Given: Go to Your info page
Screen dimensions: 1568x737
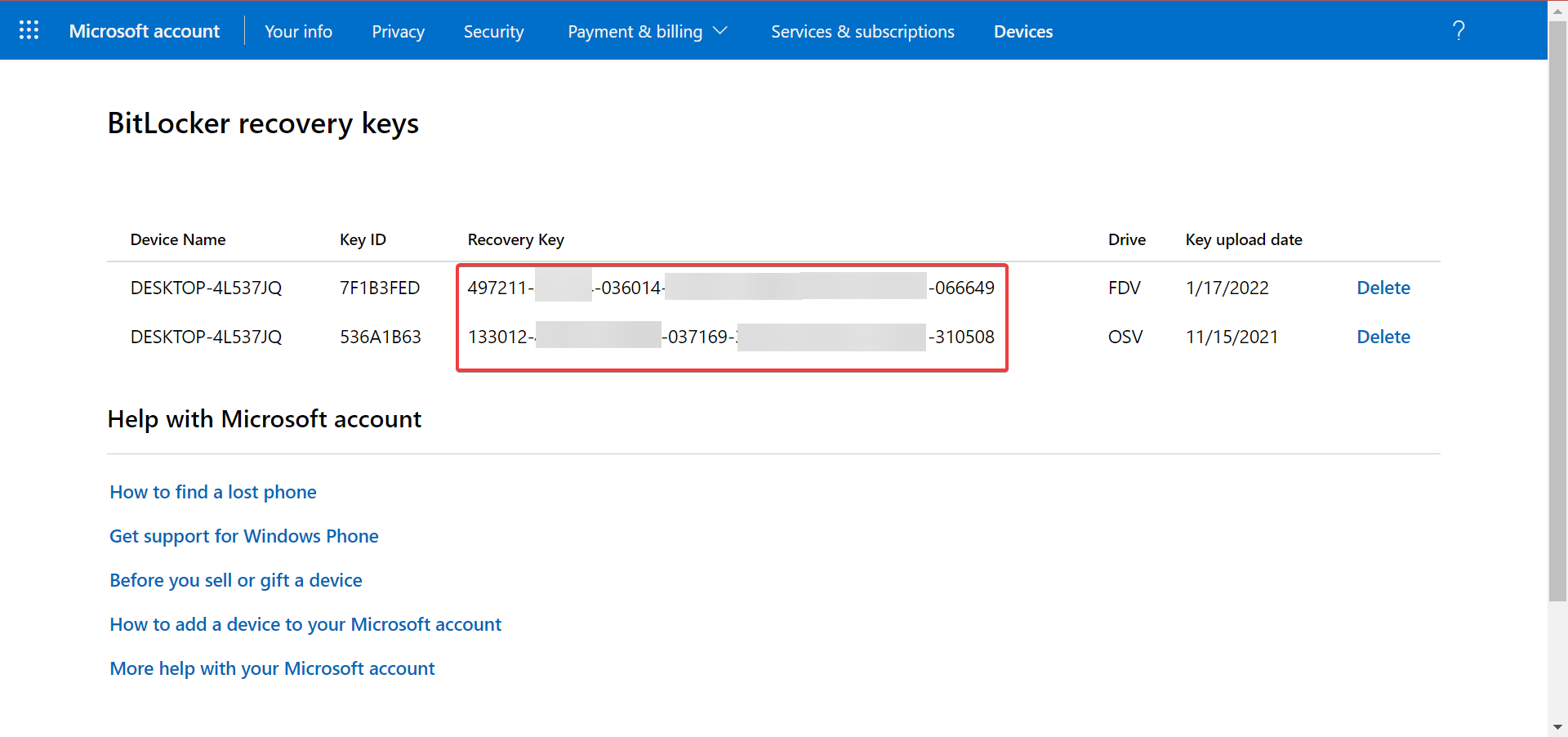Looking at the screenshot, I should pos(298,32).
